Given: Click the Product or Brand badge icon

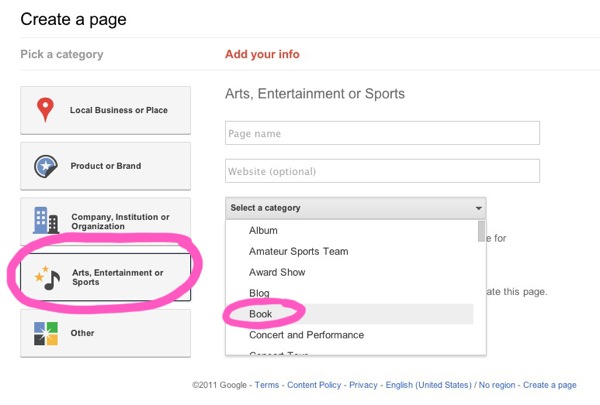Looking at the screenshot, I should click(x=46, y=166).
